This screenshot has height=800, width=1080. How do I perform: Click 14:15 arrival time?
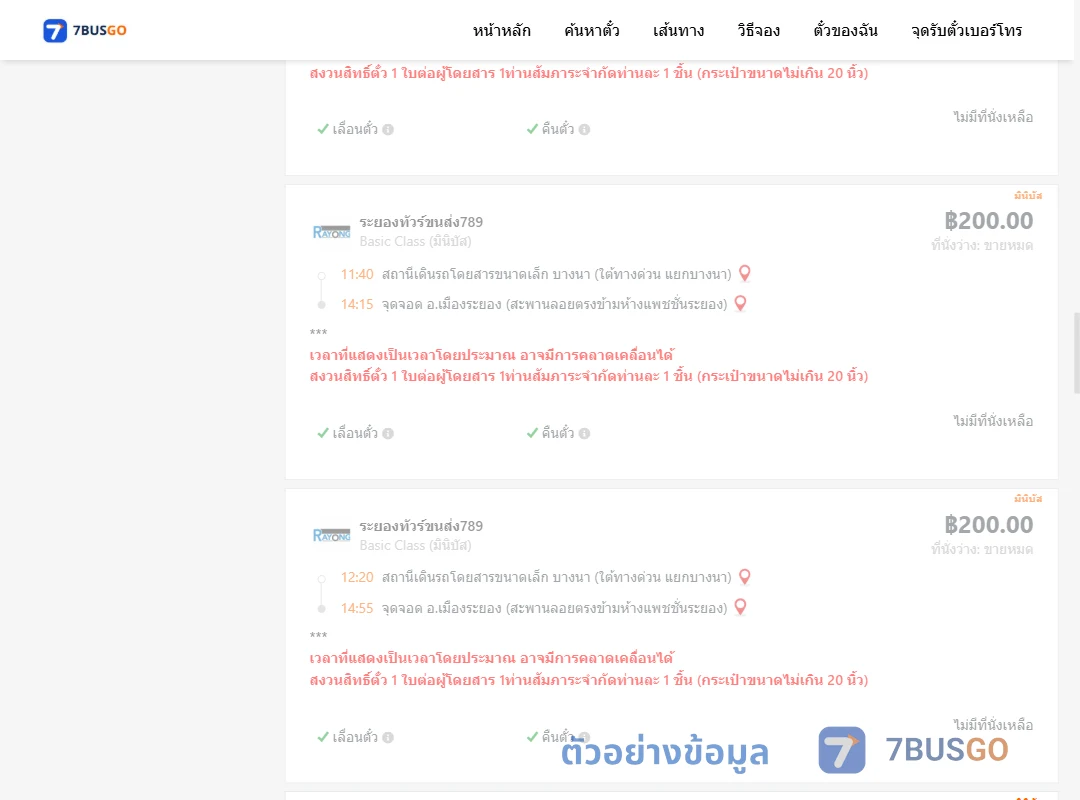[357, 305]
